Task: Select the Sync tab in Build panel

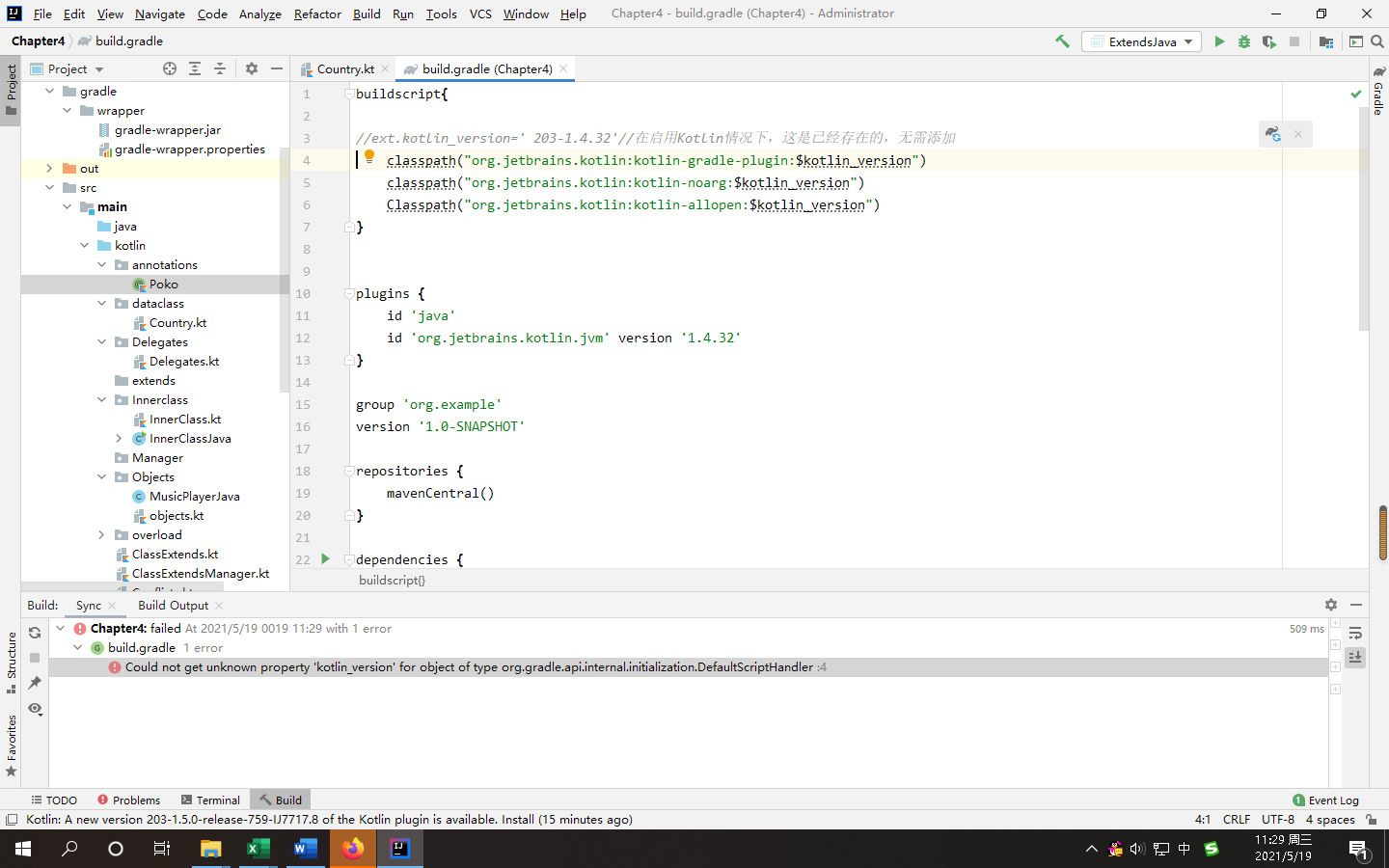Action: 89,605
